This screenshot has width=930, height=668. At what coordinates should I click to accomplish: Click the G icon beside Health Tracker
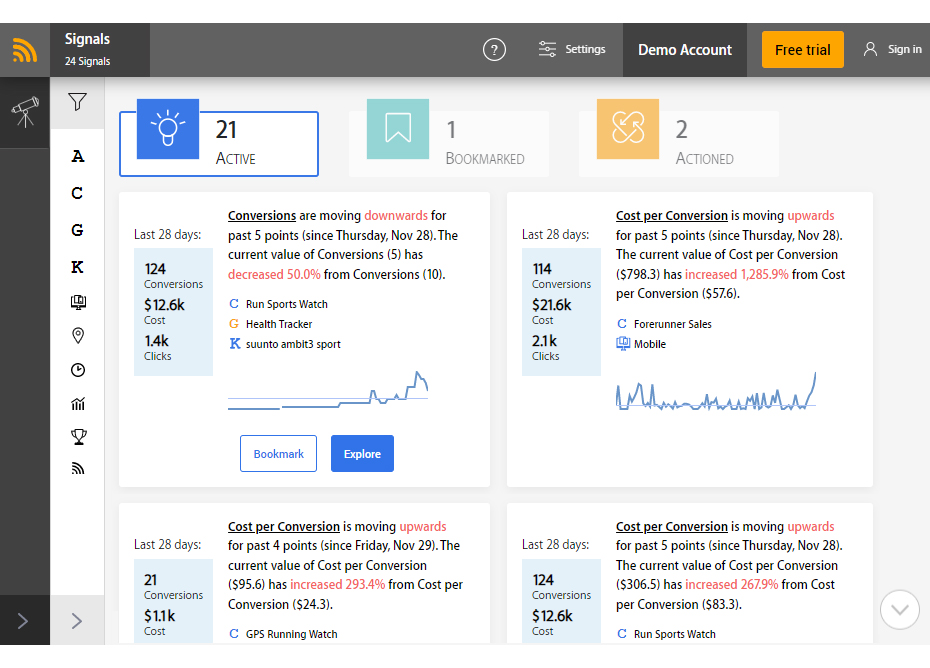point(234,324)
